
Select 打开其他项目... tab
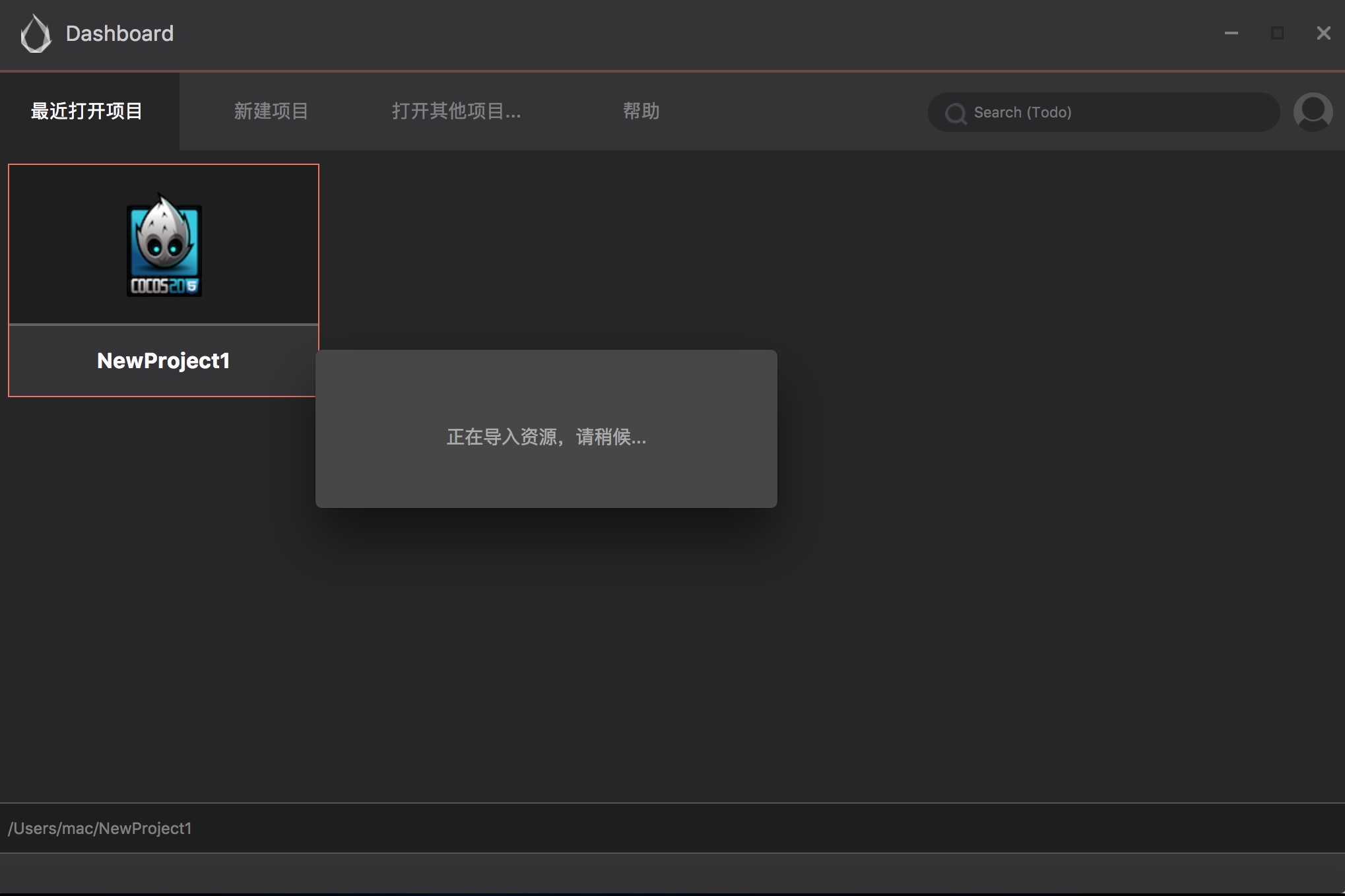(456, 111)
